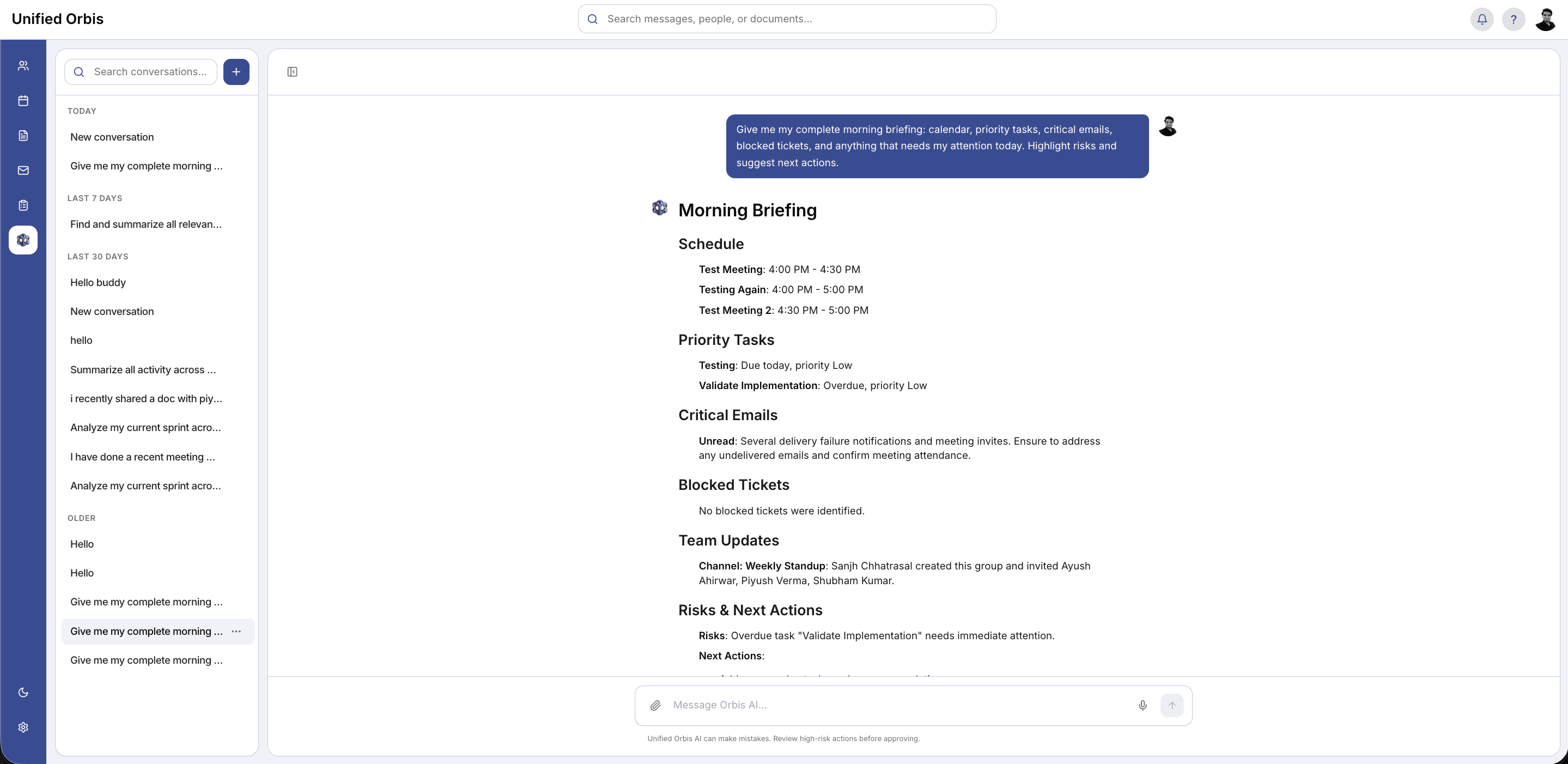Open the profile avatar in the top bar

coord(1546,19)
